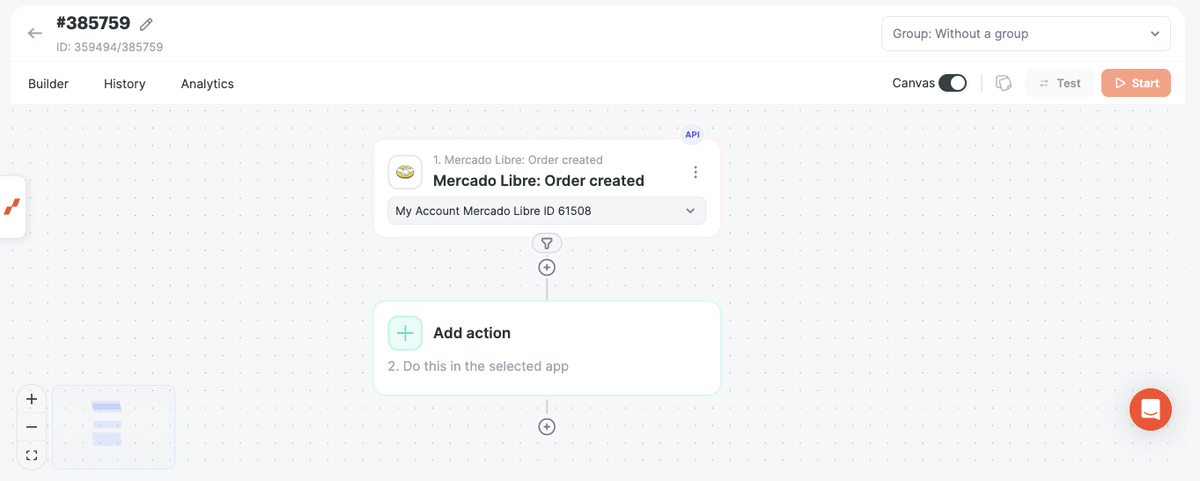Click the API badge on the trigger card
Screen dimensions: 1200x481
point(692,134)
